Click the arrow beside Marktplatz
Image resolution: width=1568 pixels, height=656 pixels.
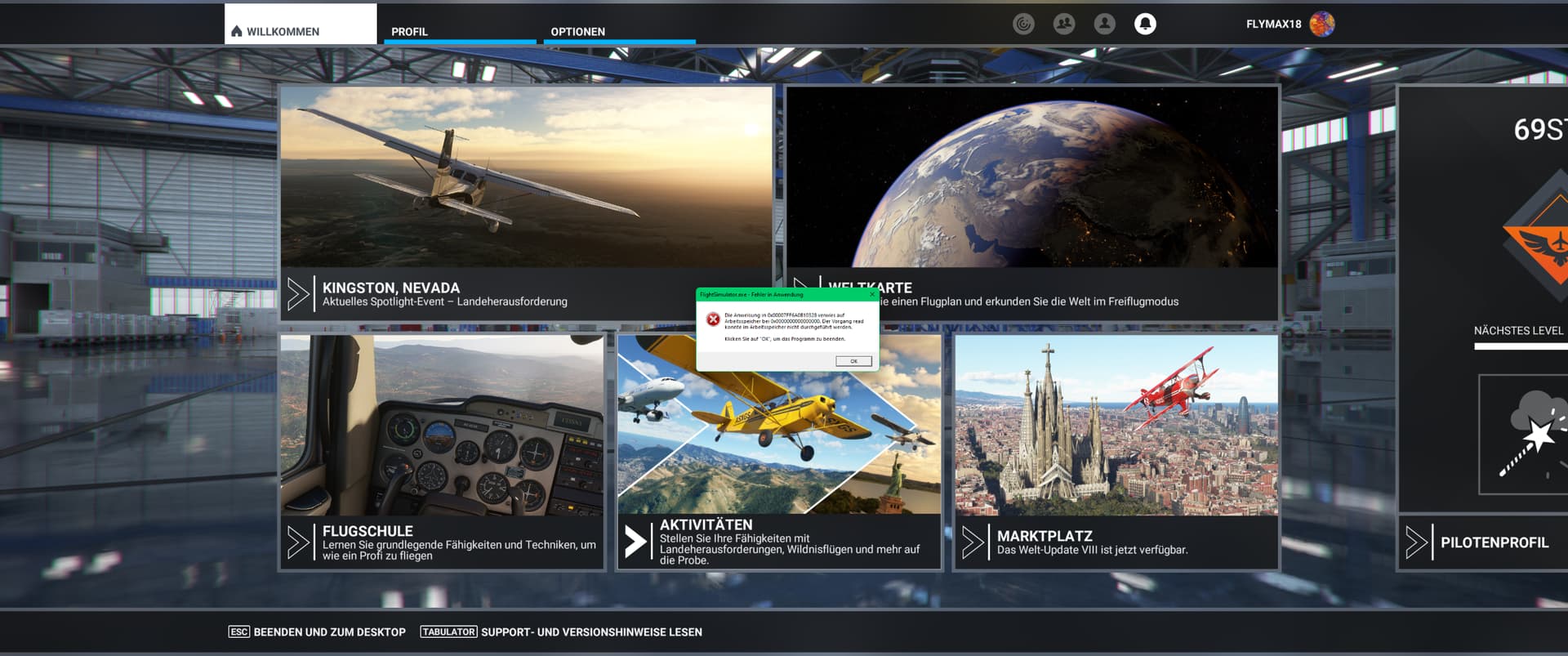click(973, 542)
